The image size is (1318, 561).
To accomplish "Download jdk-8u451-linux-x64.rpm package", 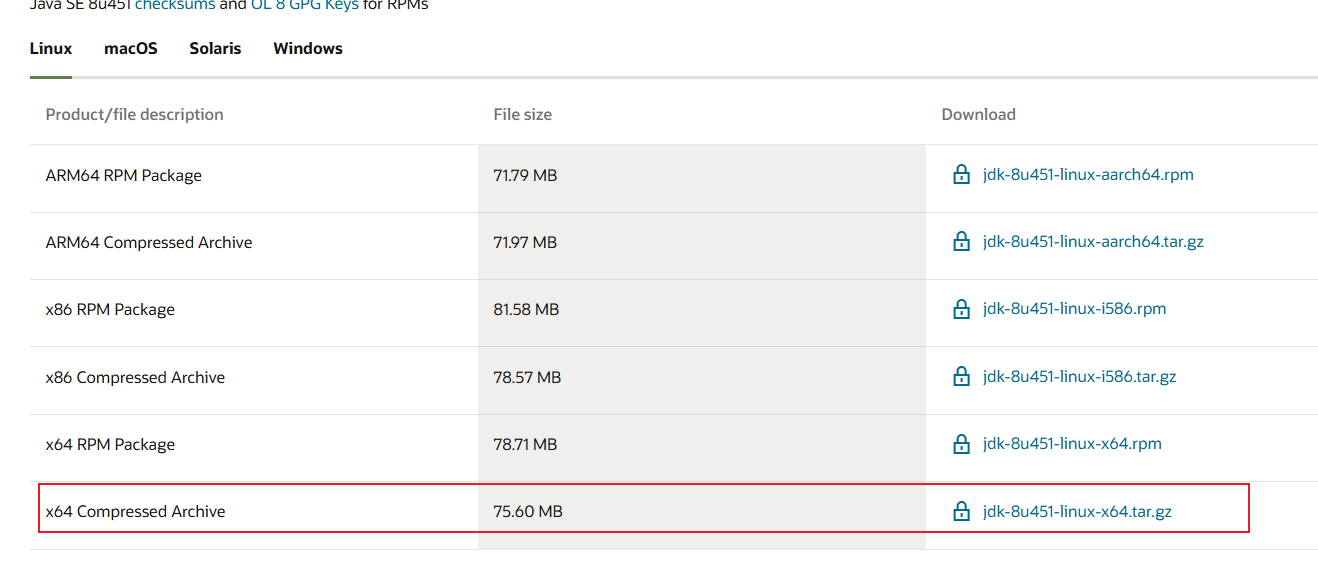I will click(x=1072, y=444).
